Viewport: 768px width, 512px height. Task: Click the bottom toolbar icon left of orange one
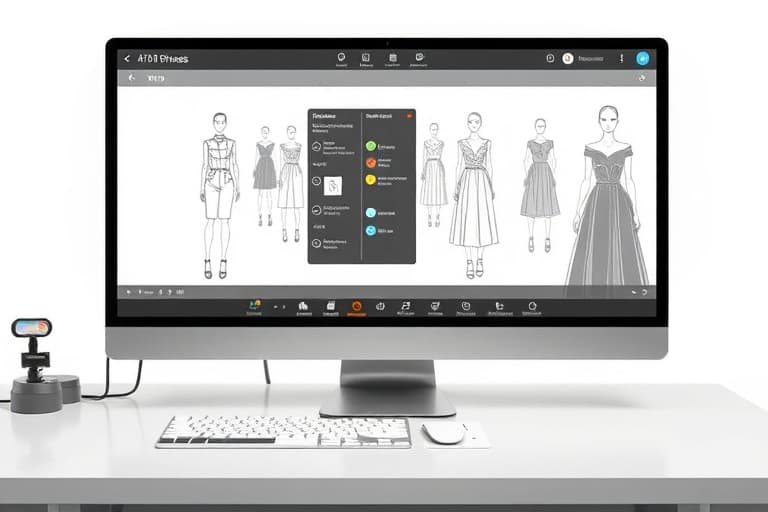tap(331, 307)
